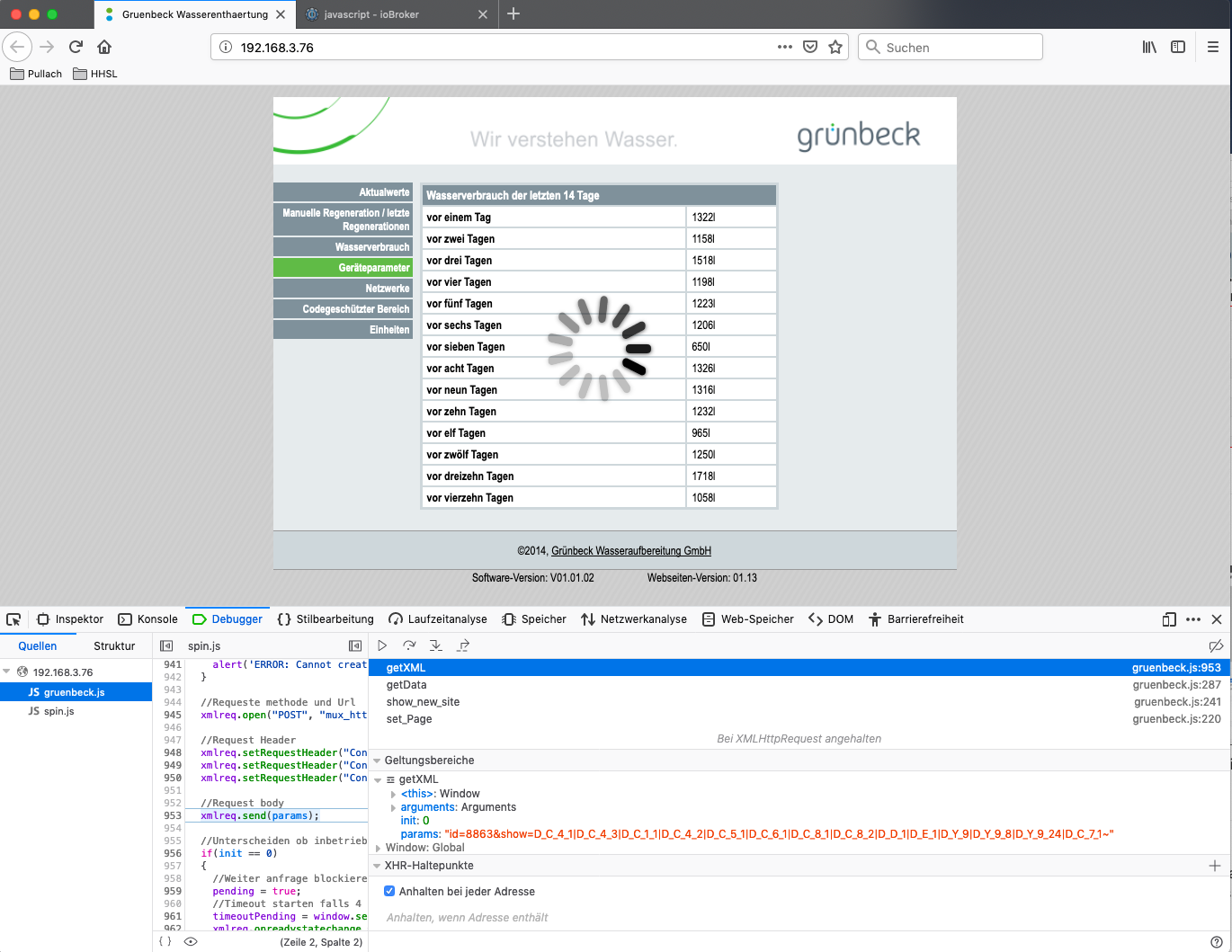The image size is (1232, 952).
Task: Select the set_Page call stack frame
Action: (x=799, y=719)
